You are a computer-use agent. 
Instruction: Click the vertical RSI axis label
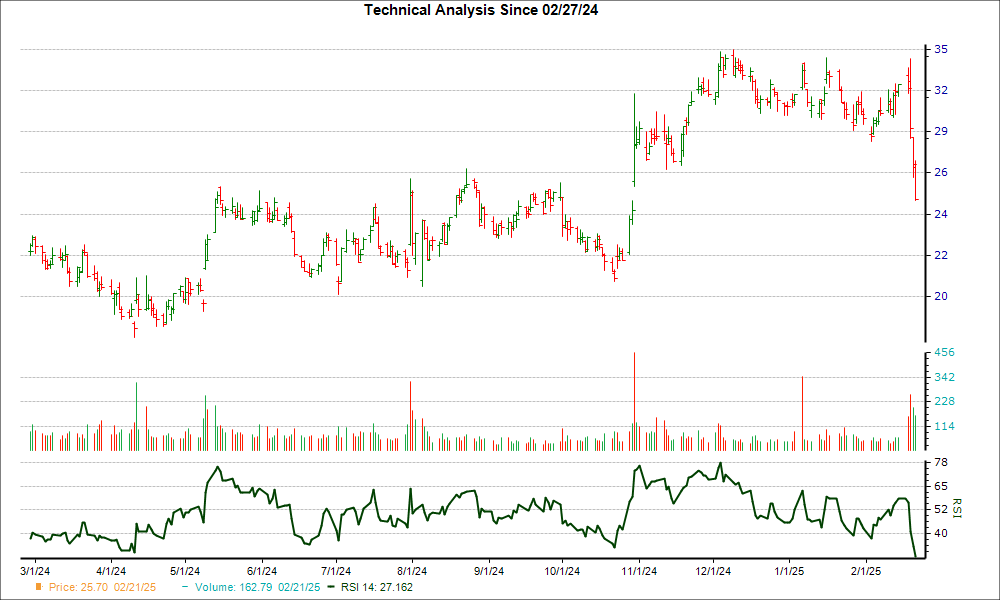point(957,510)
